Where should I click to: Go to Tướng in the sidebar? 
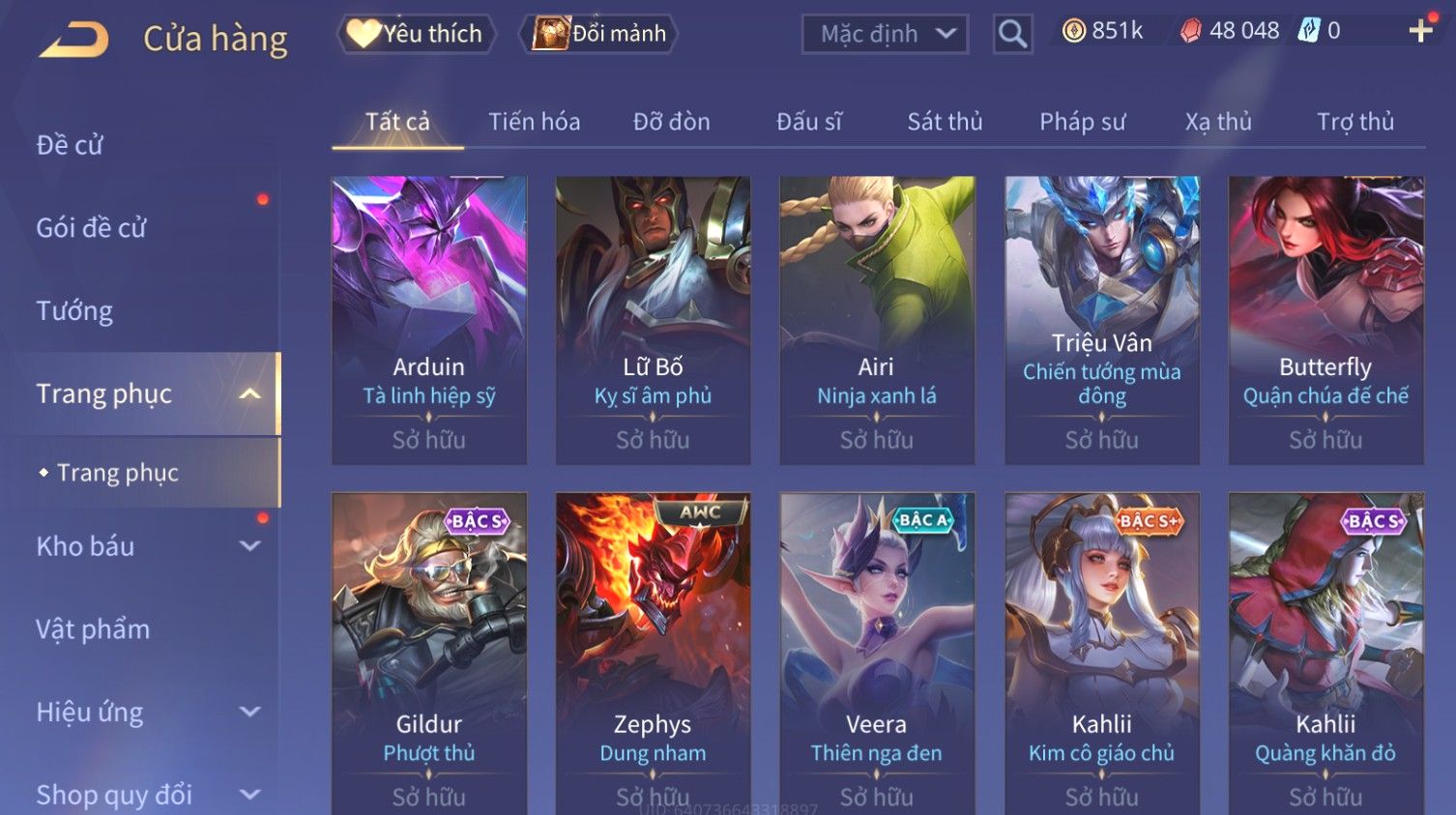tap(74, 311)
